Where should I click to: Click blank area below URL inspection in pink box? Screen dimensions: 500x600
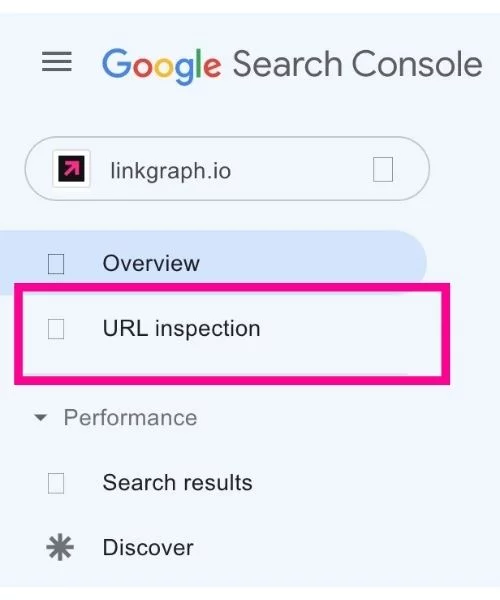click(232, 360)
